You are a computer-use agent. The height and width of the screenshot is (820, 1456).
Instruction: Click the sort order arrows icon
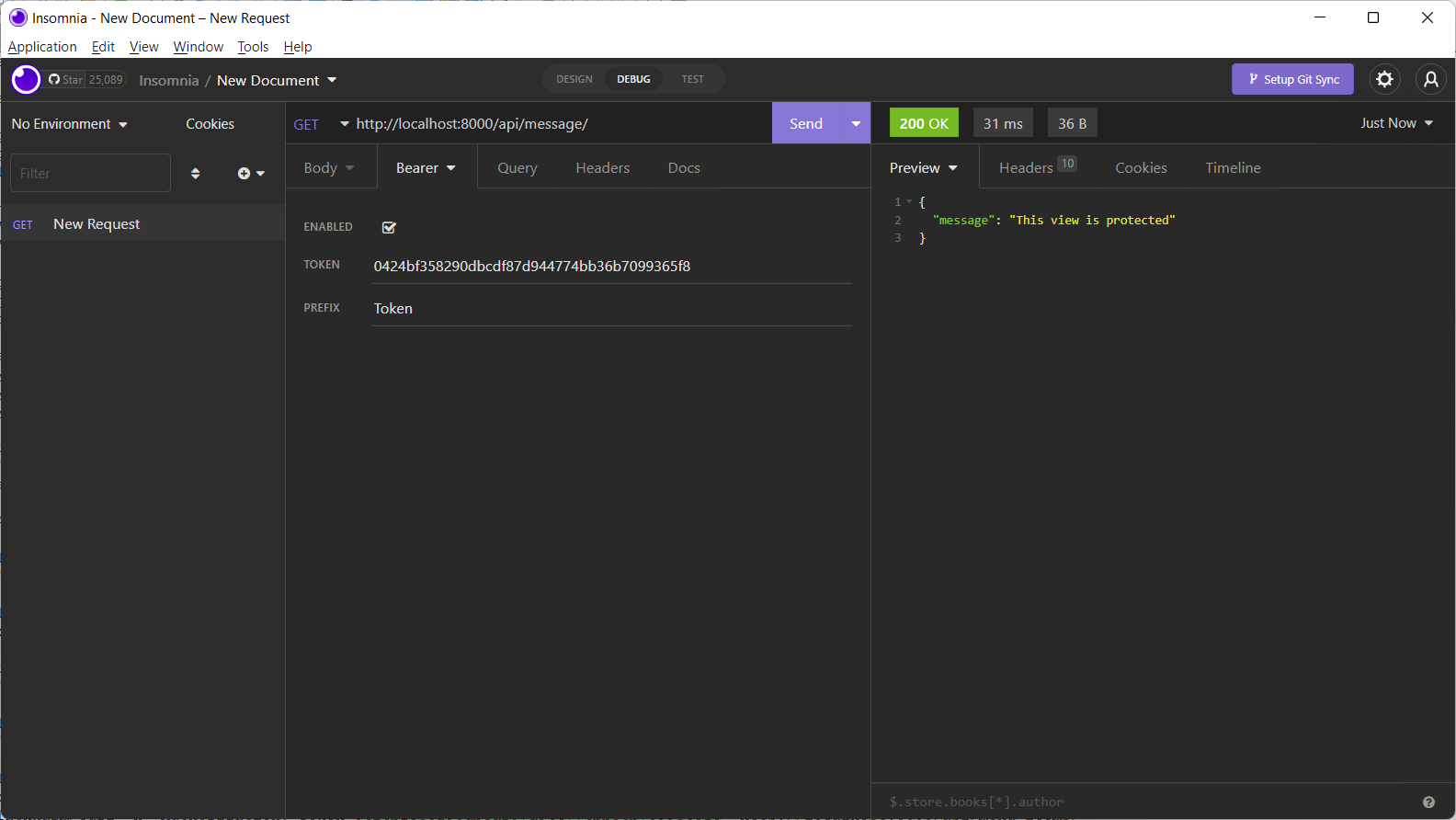pos(195,174)
